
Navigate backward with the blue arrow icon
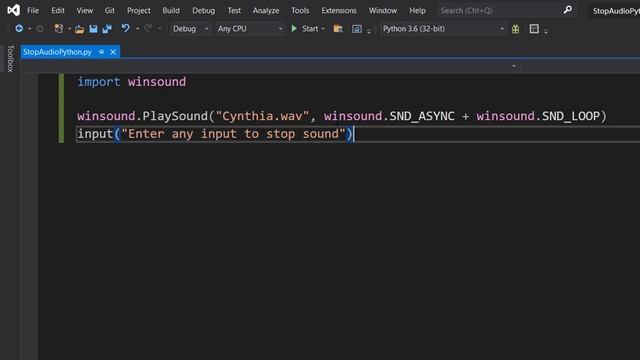point(19,29)
